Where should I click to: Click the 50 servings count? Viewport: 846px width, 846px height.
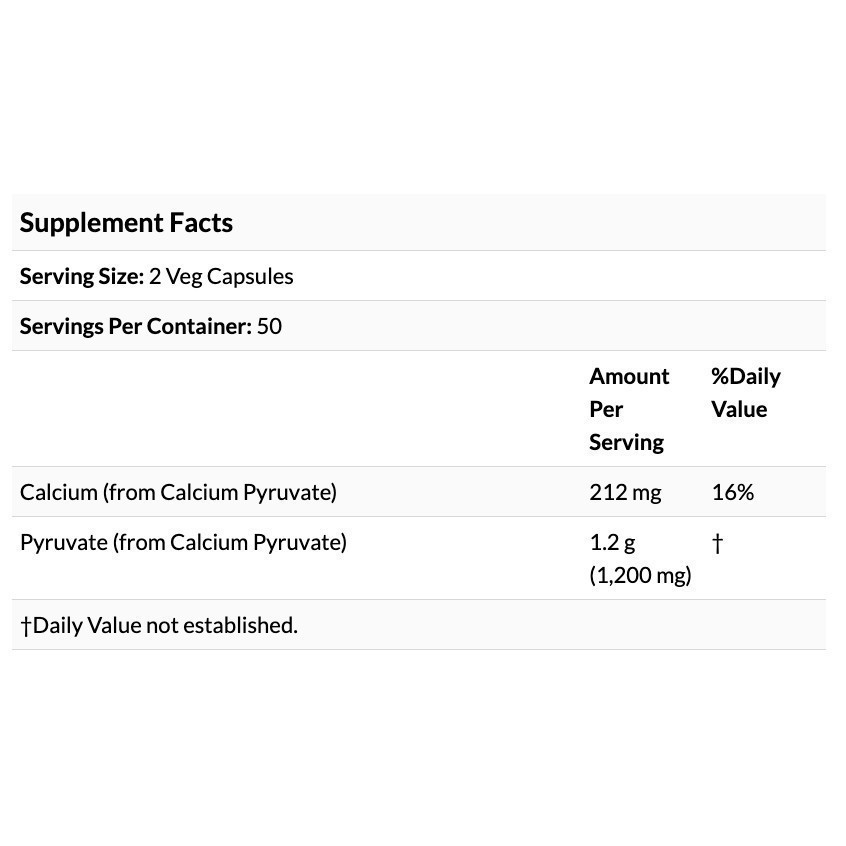269,326
